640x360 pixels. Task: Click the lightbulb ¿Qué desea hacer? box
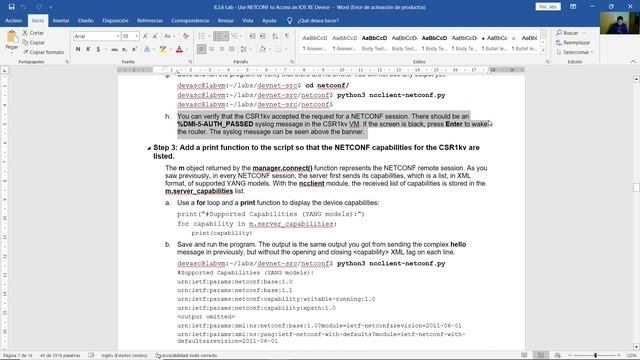point(313,20)
